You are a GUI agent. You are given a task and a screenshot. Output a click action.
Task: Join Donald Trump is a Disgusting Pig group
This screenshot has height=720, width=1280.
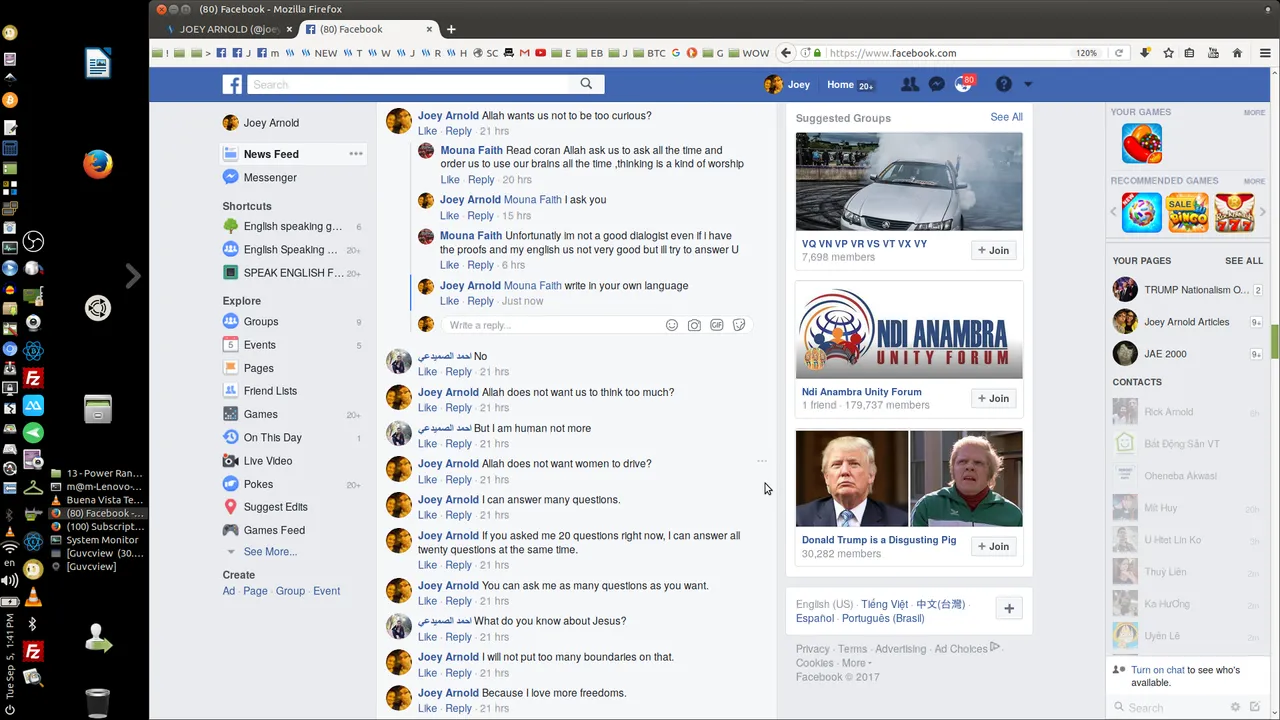993,546
